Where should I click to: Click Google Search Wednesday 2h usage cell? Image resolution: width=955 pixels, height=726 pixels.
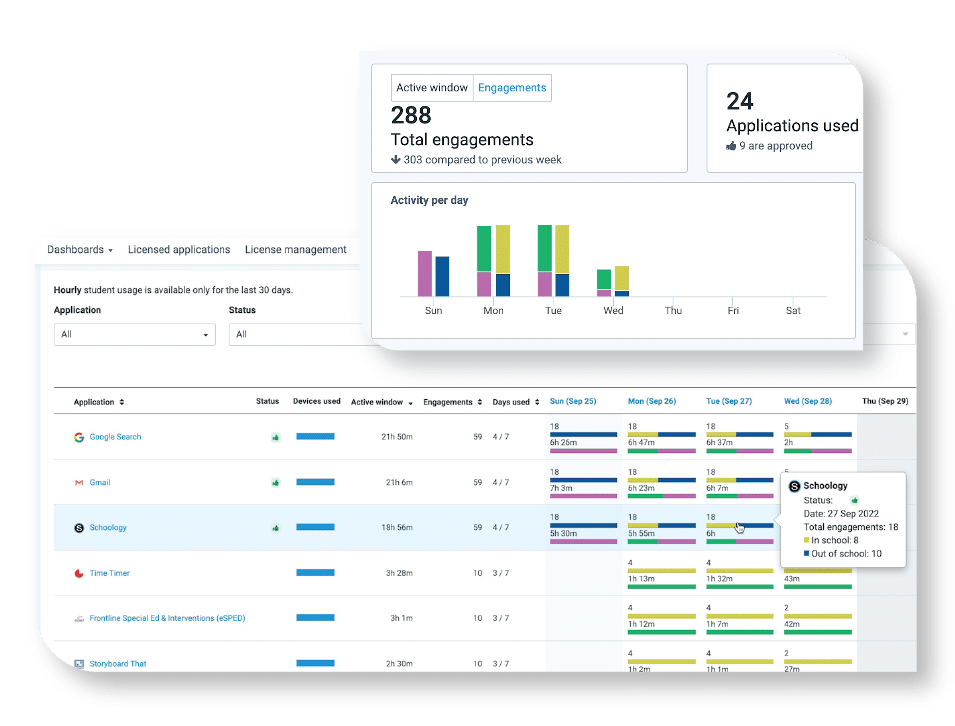coord(817,437)
